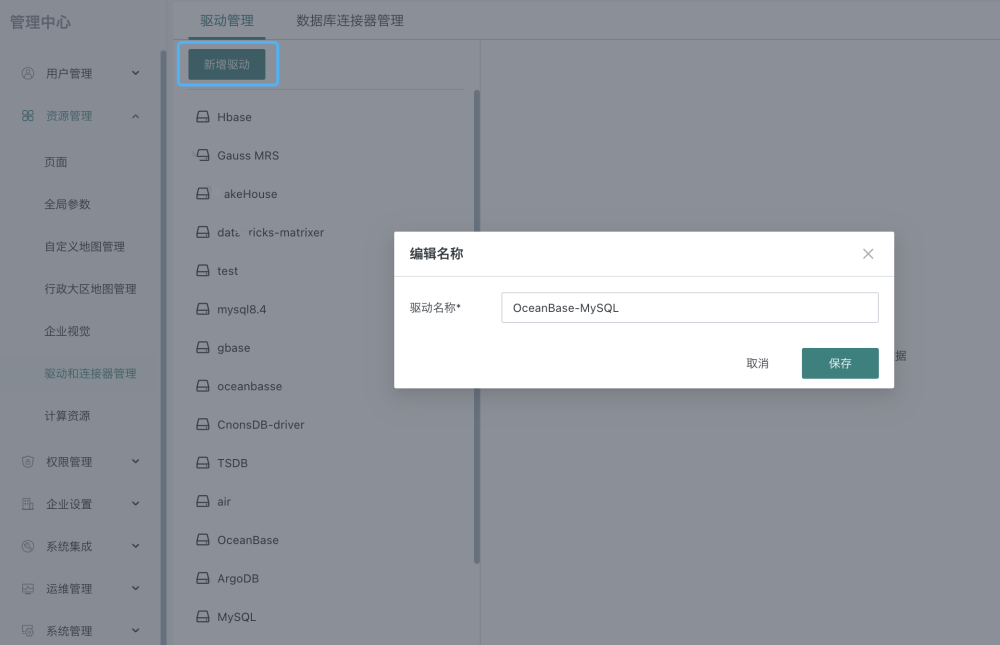Click the 驱动名称 input field
The height and width of the screenshot is (645, 1000).
pyautogui.click(x=689, y=308)
